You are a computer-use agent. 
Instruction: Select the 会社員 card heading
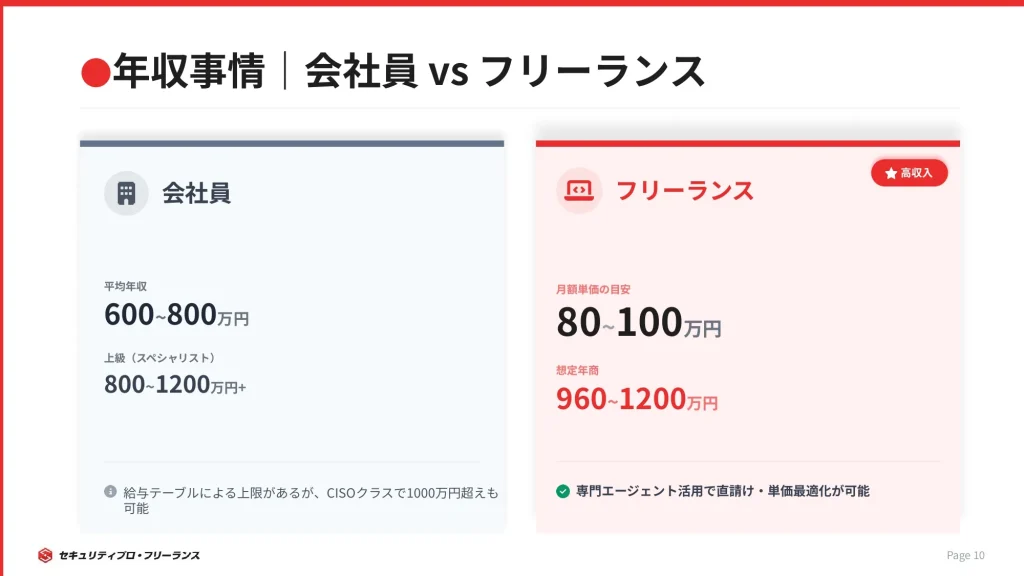tap(196, 193)
